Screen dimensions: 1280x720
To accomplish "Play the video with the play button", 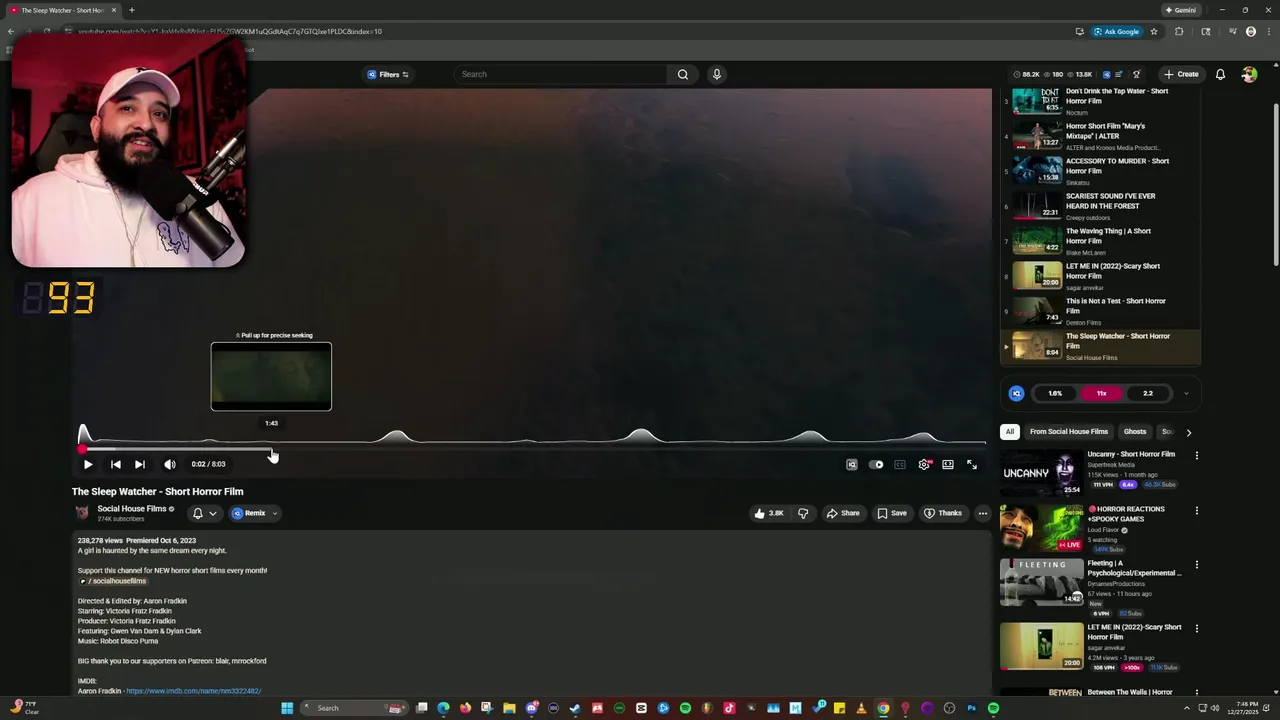I will coord(88,464).
